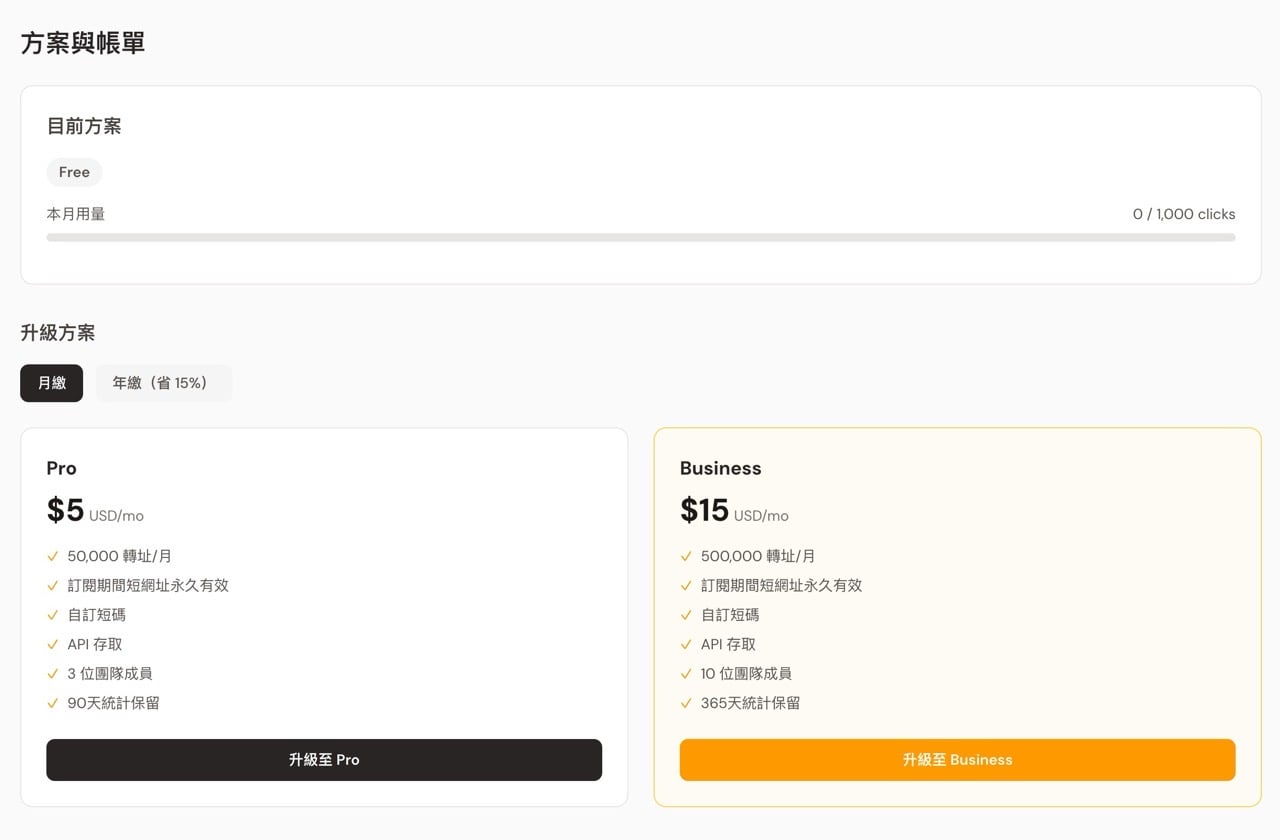1280x840 pixels.
Task: Click the $5 USD/mo price
Action: [95, 511]
